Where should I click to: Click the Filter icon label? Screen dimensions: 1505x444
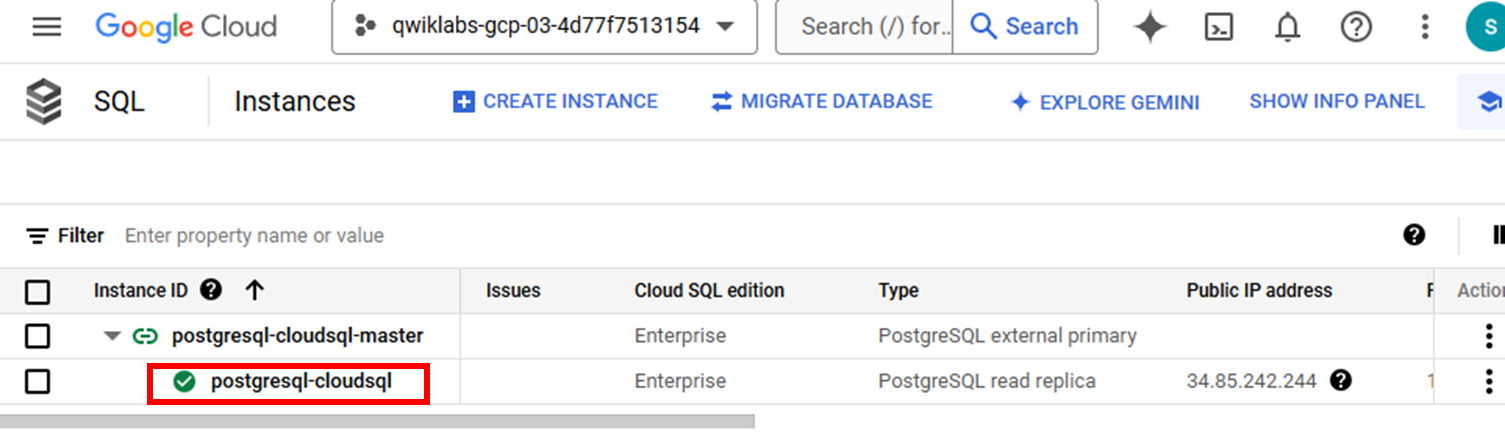(x=65, y=236)
